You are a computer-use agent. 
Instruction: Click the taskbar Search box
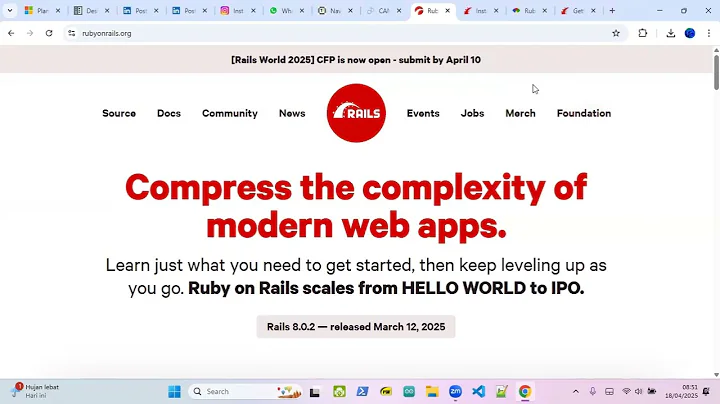point(245,392)
